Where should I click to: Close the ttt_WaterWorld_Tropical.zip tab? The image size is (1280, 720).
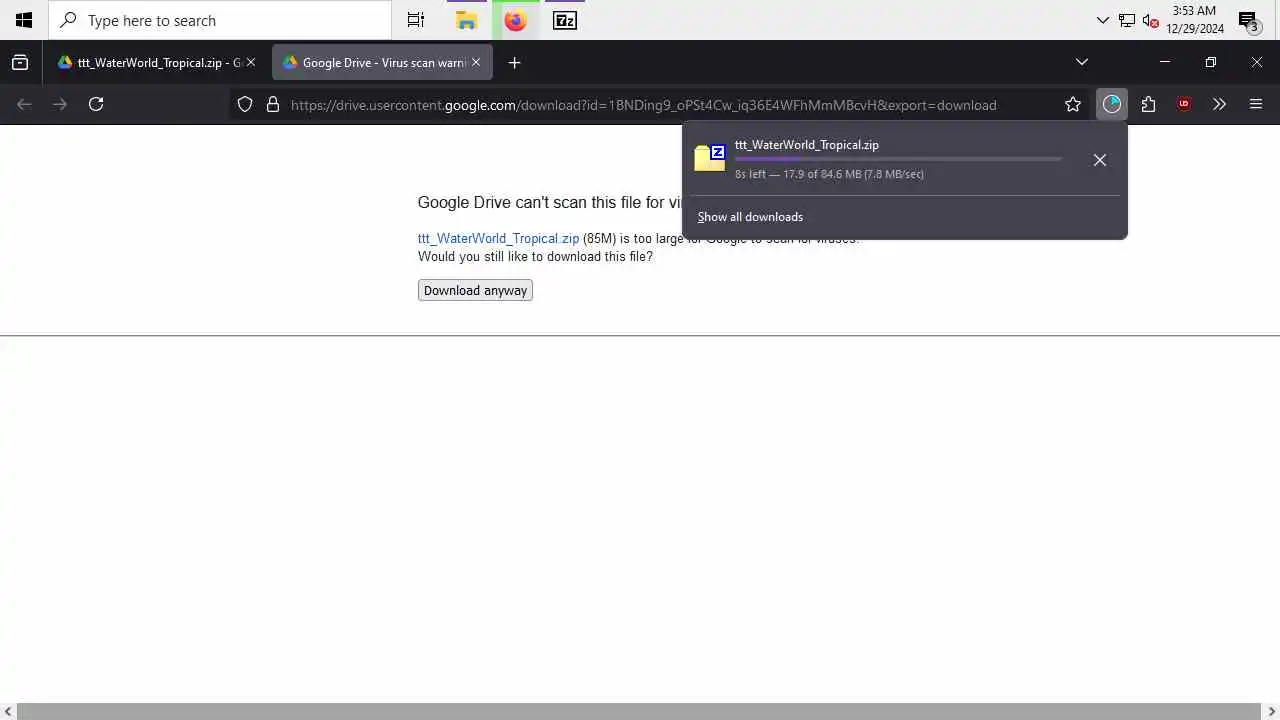(x=251, y=62)
